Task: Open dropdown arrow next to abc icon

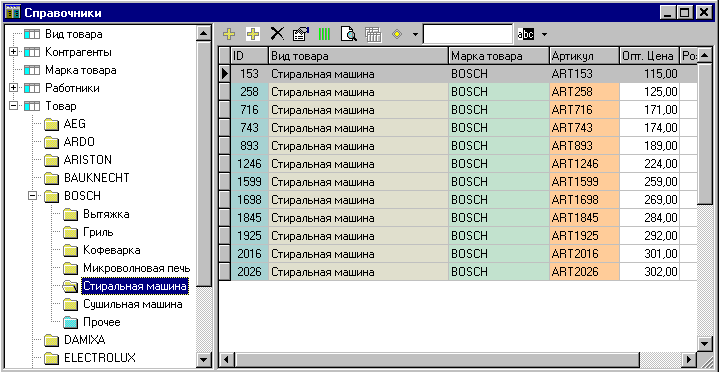Action: pyautogui.click(x=544, y=34)
